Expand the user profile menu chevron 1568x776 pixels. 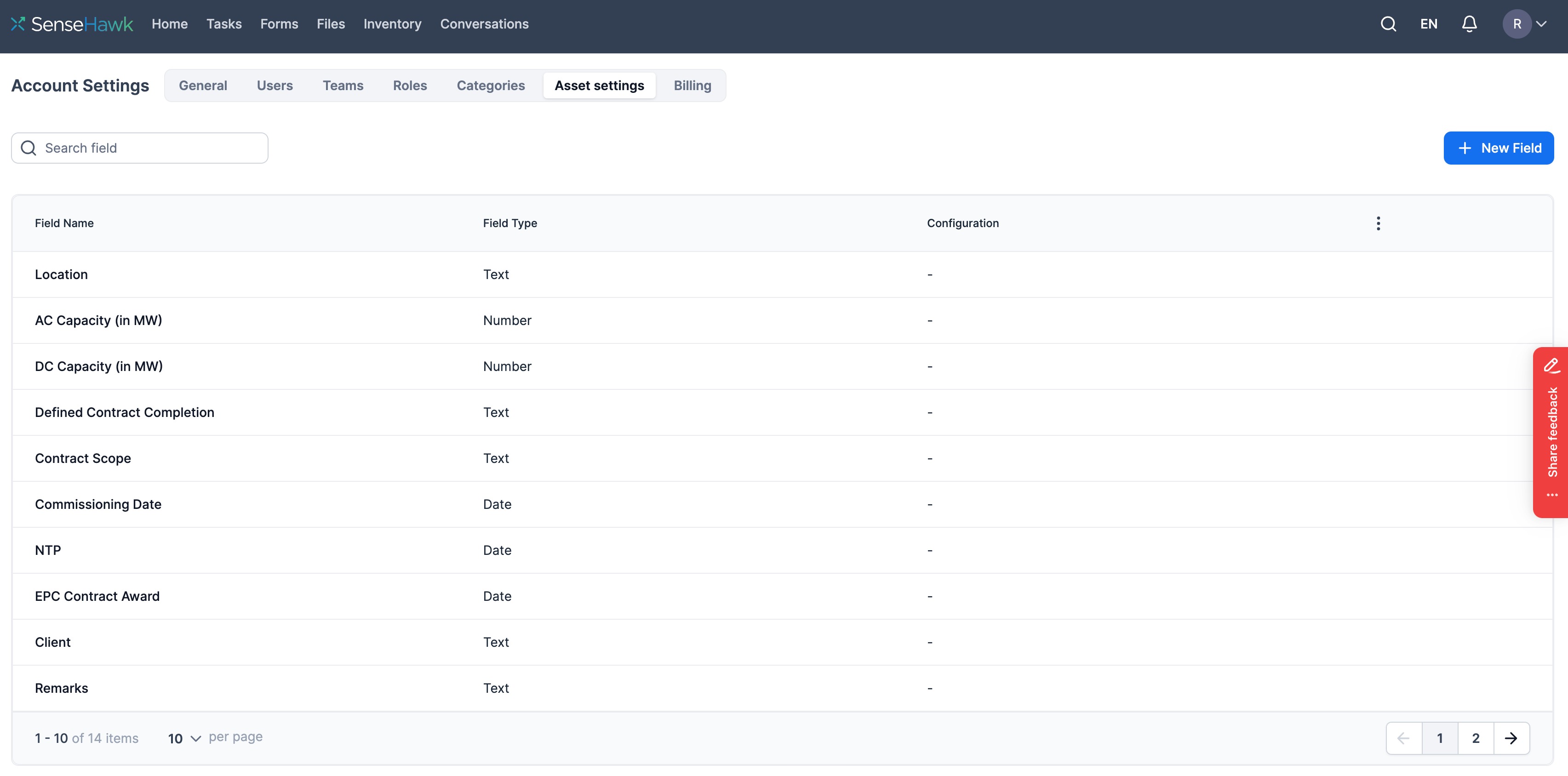(1541, 24)
